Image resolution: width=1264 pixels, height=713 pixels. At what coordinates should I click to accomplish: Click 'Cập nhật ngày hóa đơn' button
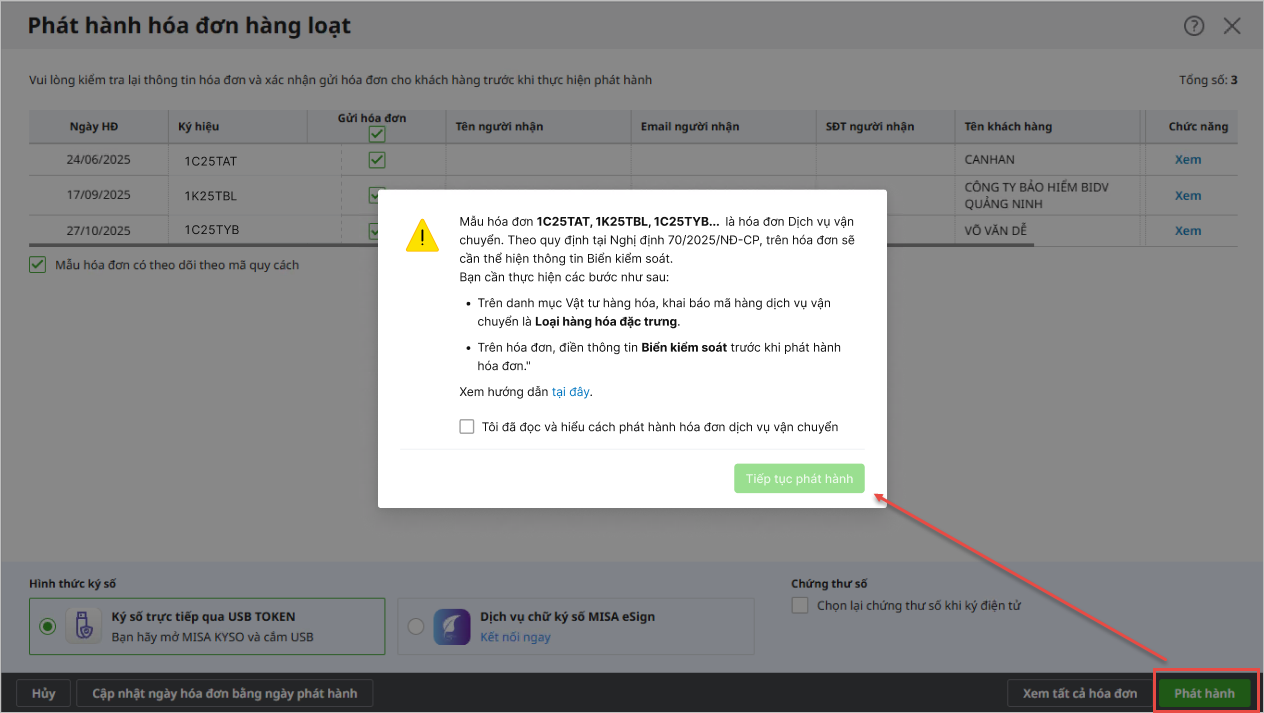(224, 693)
